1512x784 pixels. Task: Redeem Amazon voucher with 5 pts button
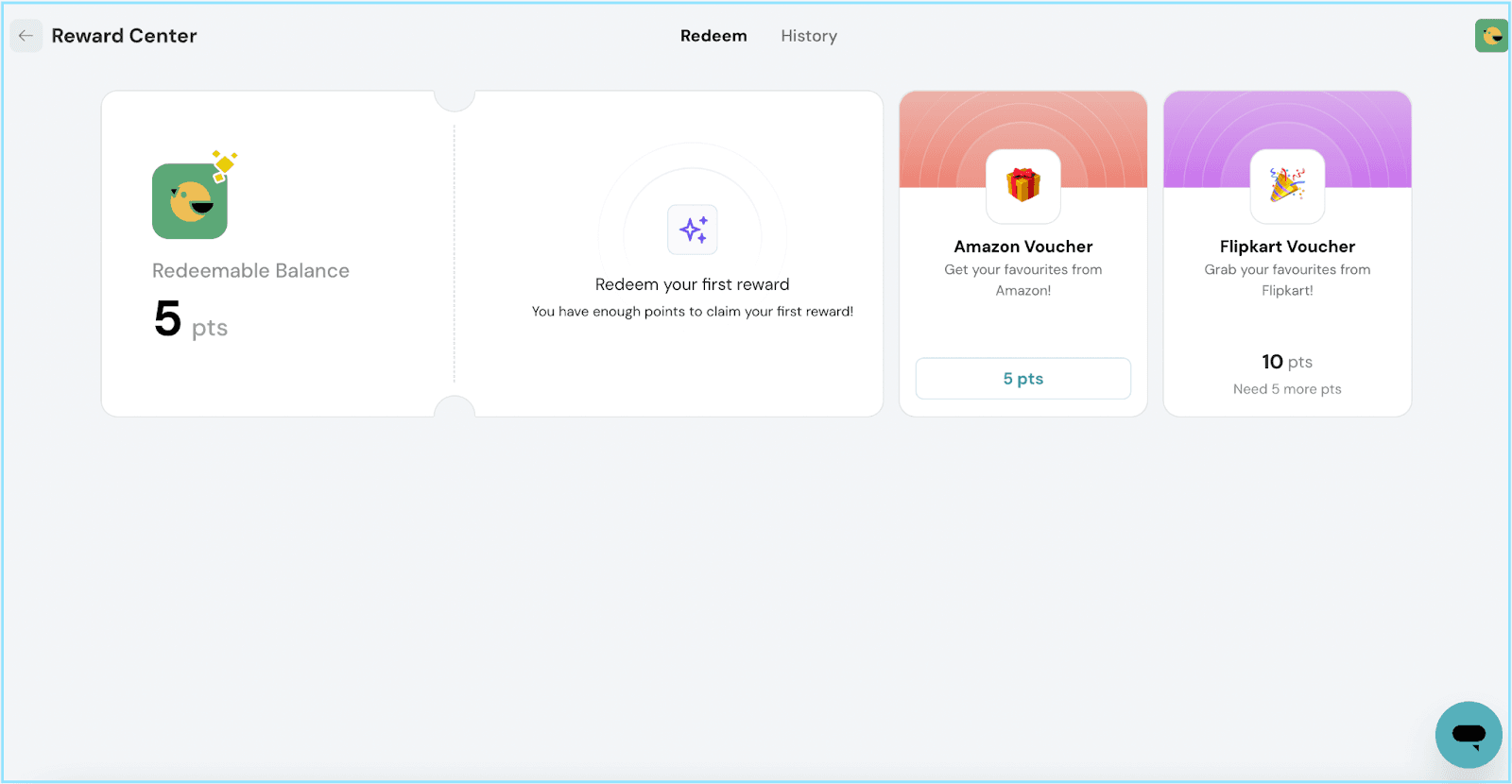1022,379
